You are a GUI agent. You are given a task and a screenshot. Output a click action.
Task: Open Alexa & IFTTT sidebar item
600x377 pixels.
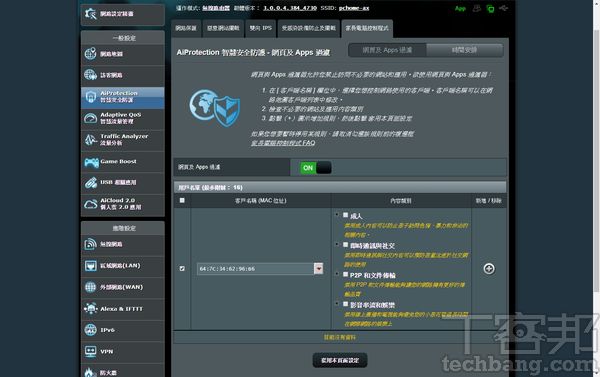122,308
